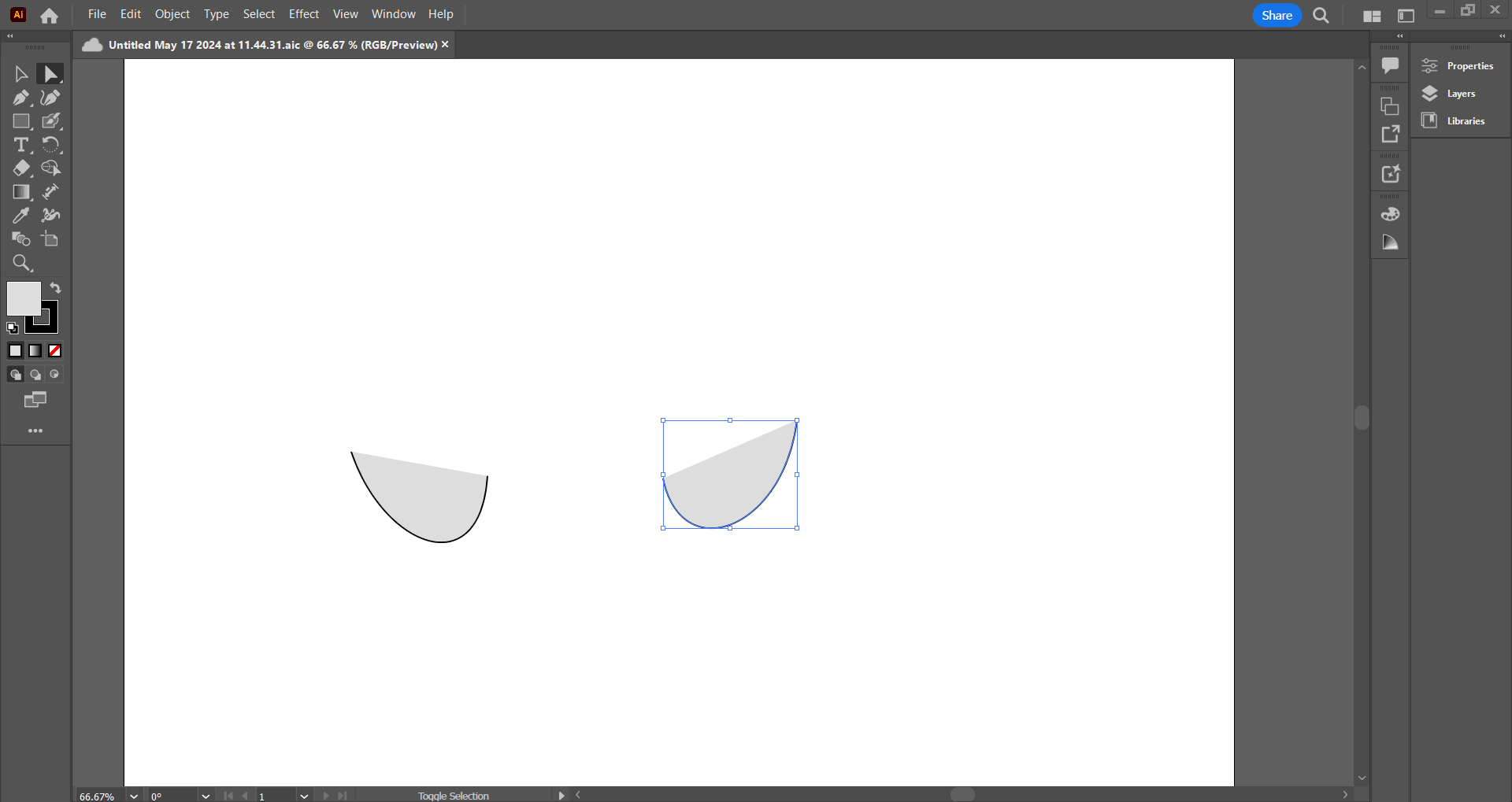The image size is (1512, 802).
Task: Open the File menu
Action: click(97, 14)
